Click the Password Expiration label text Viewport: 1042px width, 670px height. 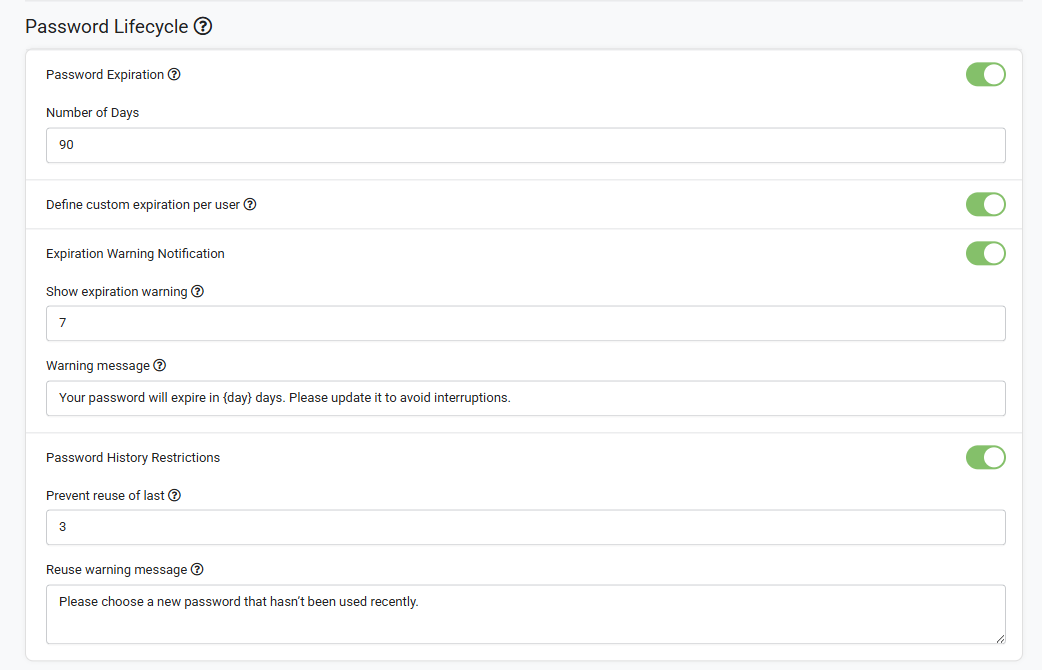click(105, 74)
